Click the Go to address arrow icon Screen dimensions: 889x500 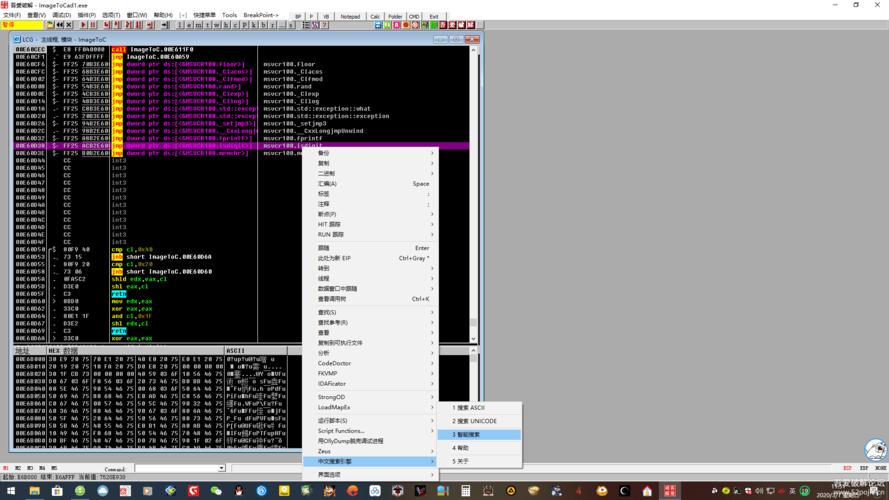click(x=165, y=25)
